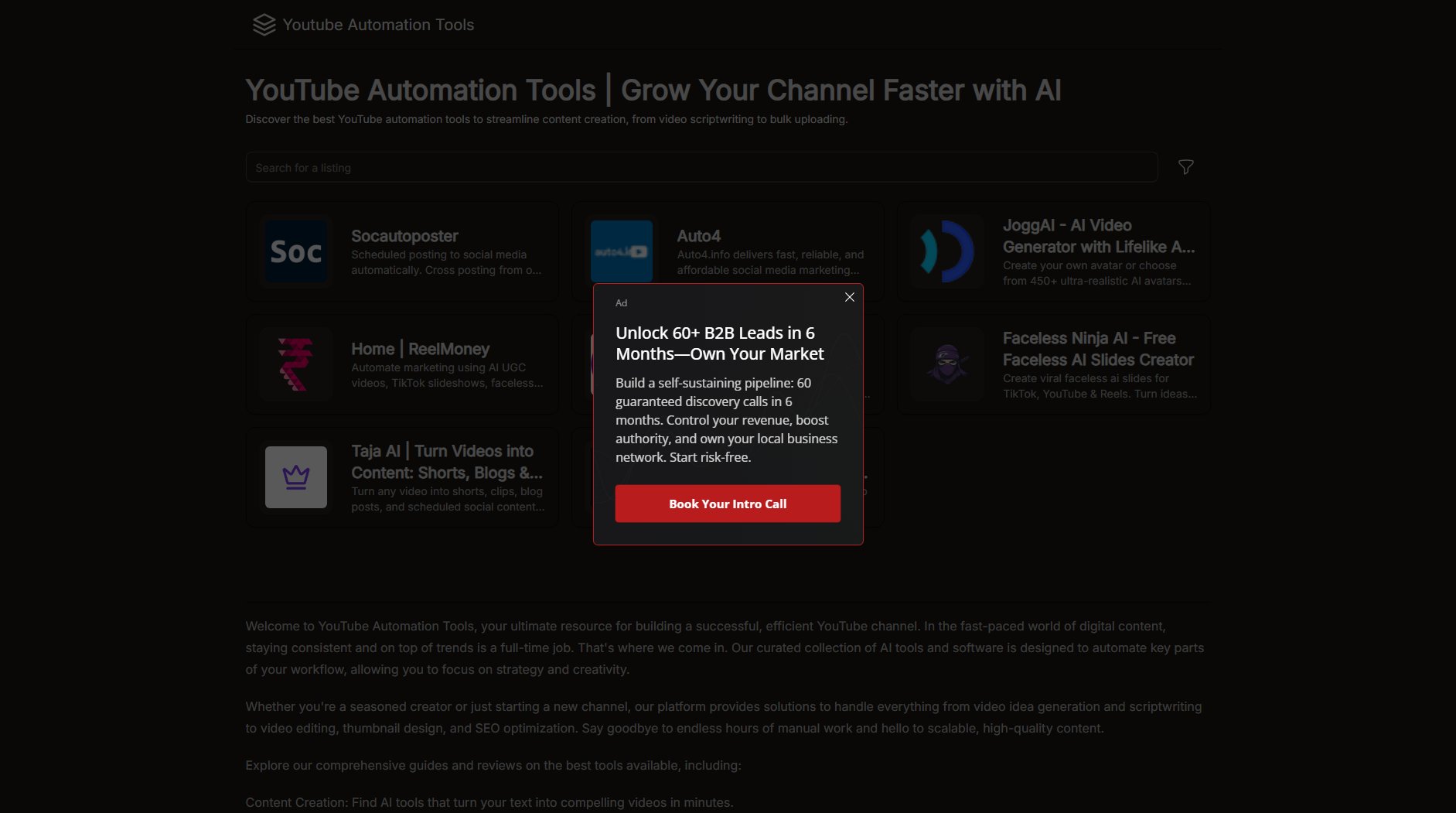The width and height of the screenshot is (1456, 813).
Task: Select the Taja AI crown icon
Action: click(295, 477)
